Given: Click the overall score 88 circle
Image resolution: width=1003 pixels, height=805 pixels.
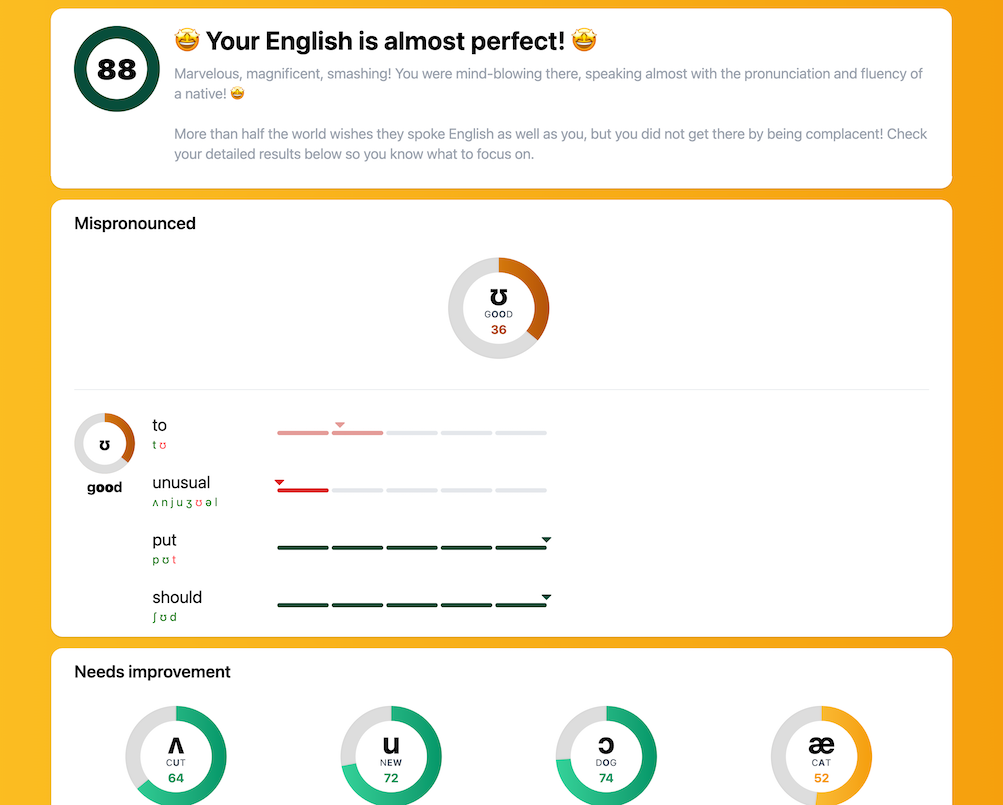Looking at the screenshot, I should [117, 69].
